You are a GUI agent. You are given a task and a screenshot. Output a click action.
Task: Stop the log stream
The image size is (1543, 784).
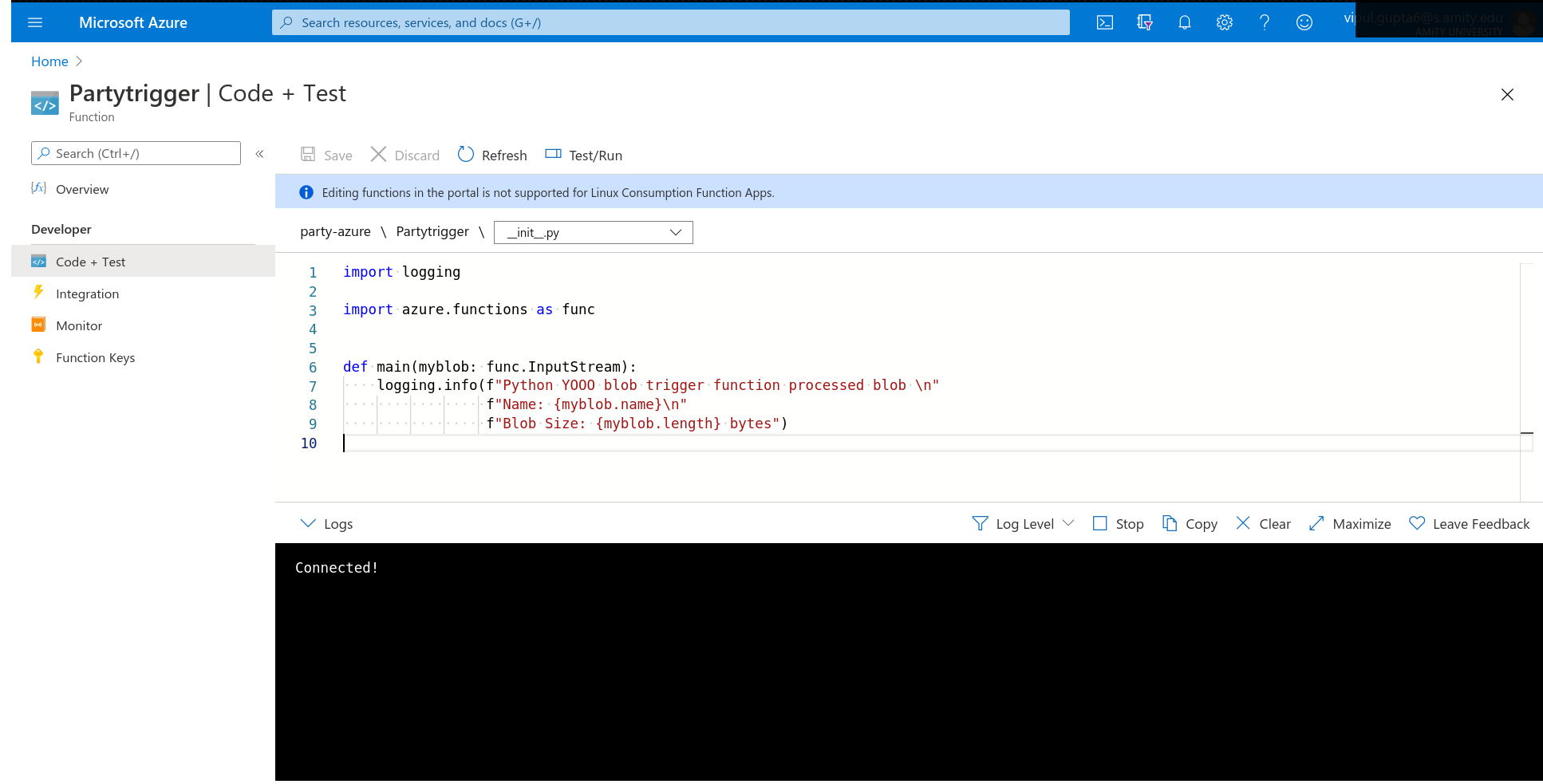(1118, 523)
